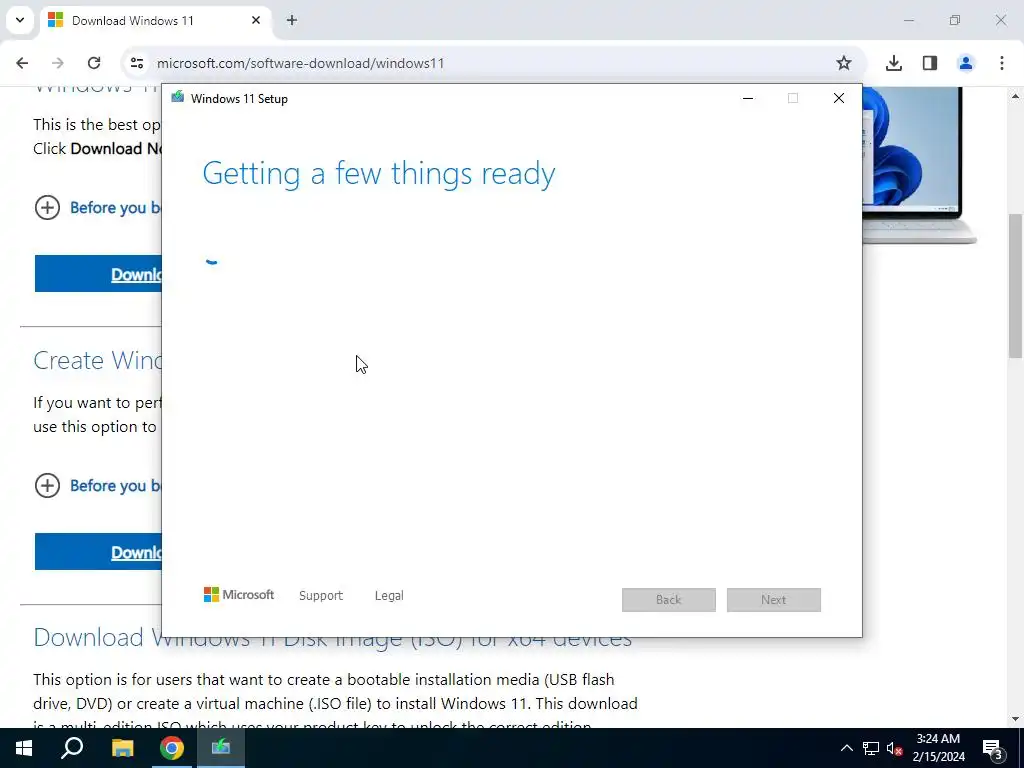Close the Windows 11 Setup window

839,98
